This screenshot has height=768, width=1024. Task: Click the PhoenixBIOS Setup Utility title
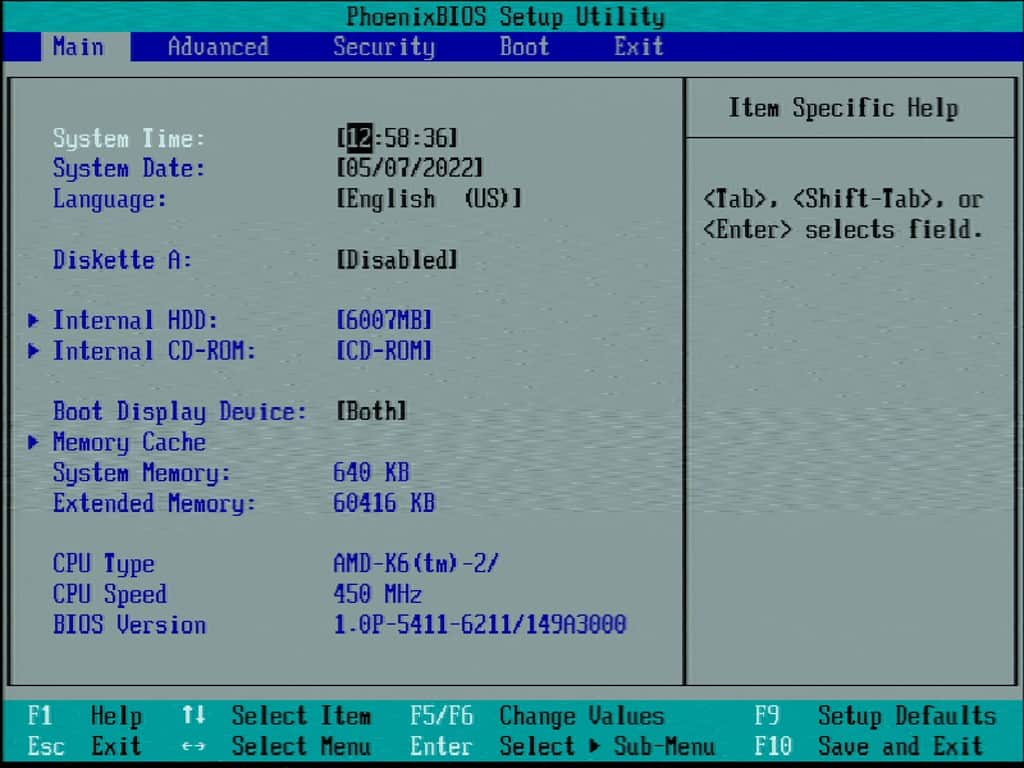tap(505, 16)
